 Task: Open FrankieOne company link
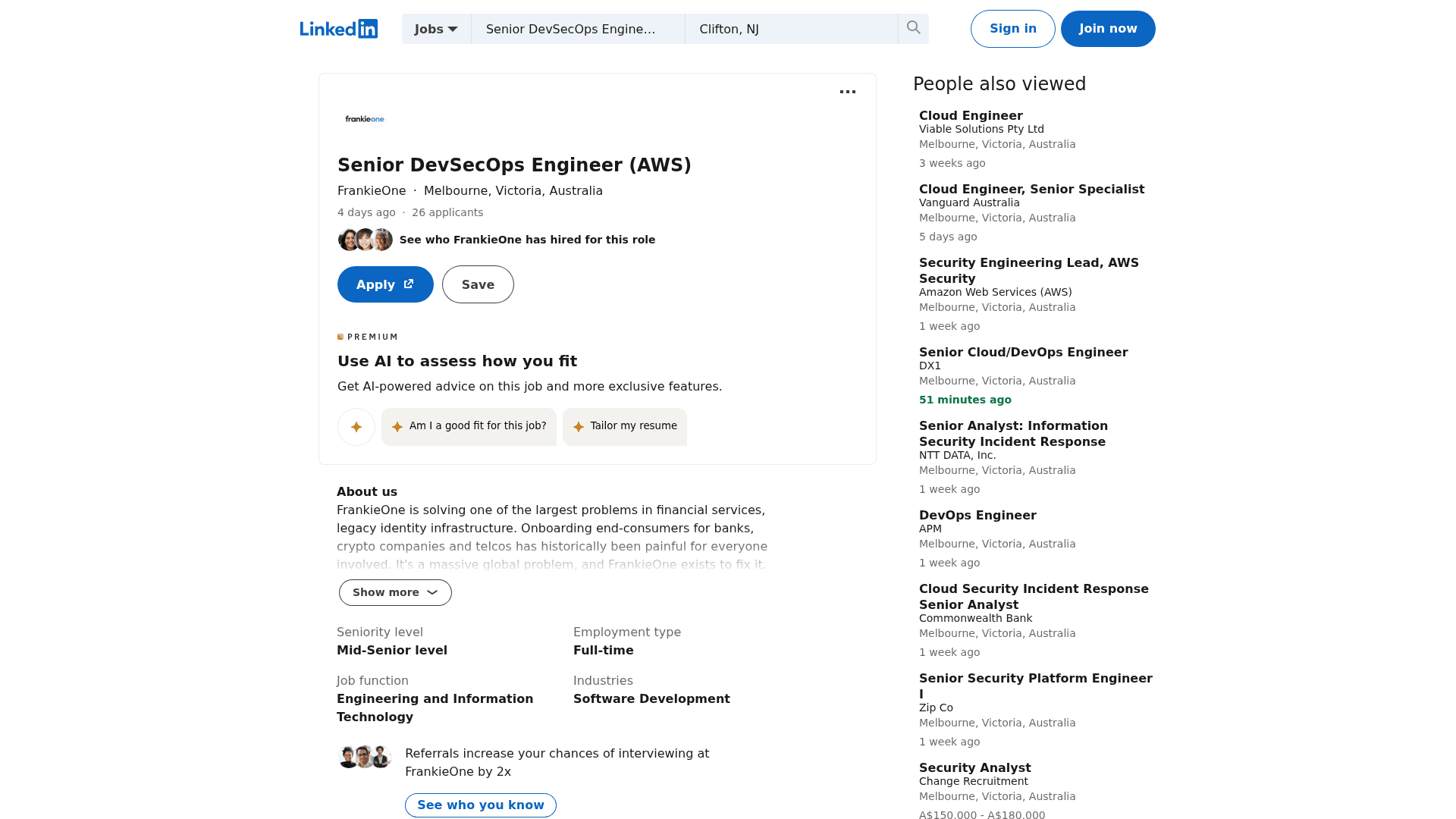click(372, 191)
